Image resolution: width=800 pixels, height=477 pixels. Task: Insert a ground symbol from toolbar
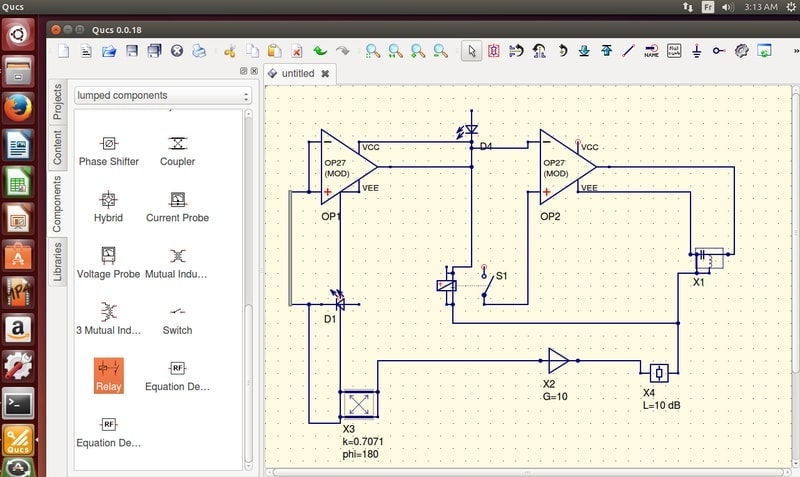(696, 51)
